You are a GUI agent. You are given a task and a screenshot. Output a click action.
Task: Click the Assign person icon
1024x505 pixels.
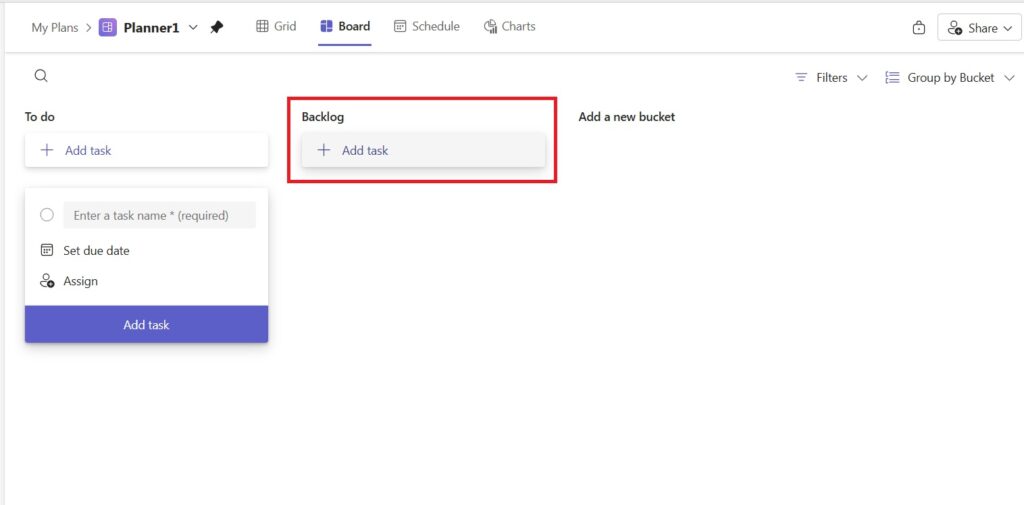pyautogui.click(x=47, y=281)
